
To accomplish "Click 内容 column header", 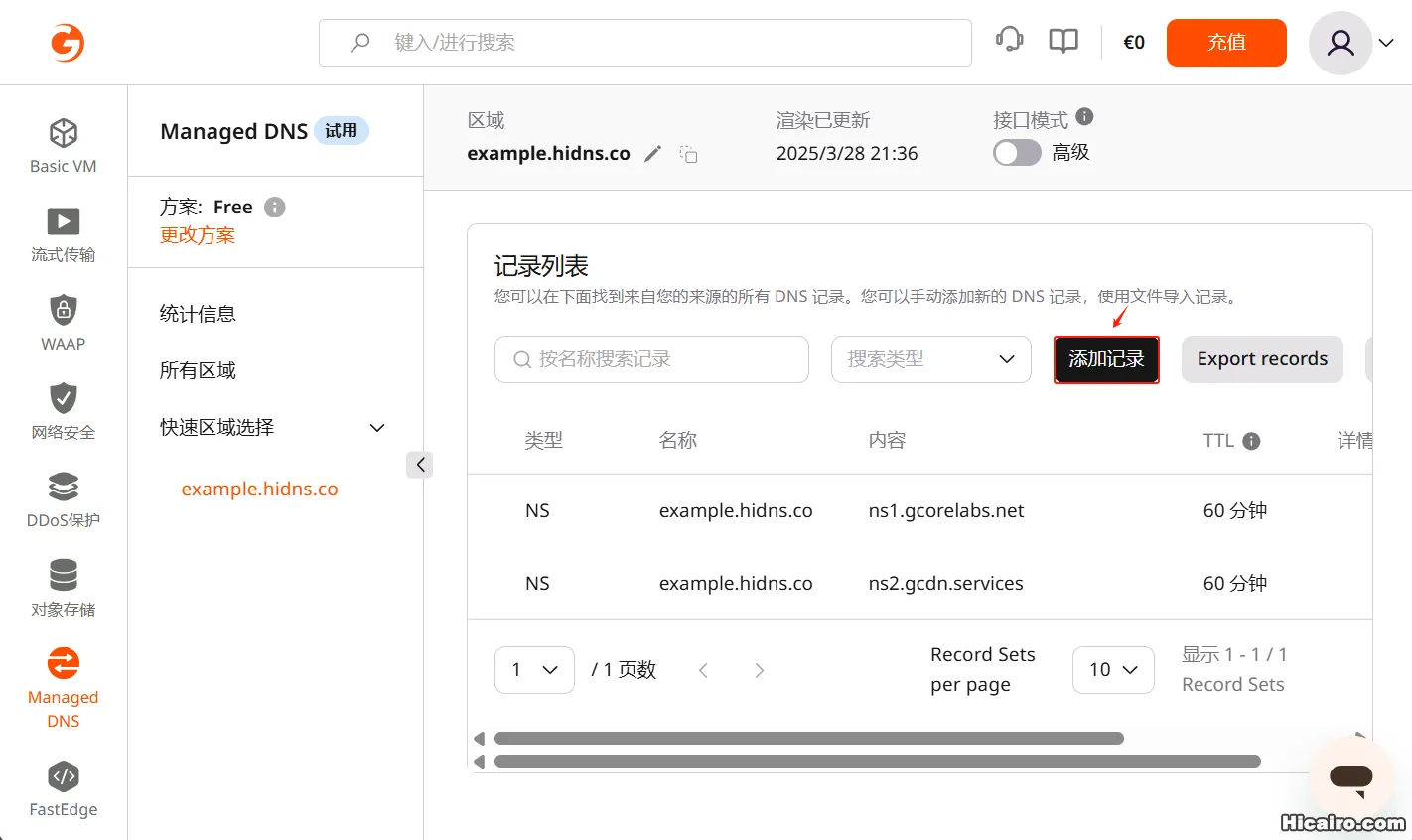I will [x=887, y=441].
